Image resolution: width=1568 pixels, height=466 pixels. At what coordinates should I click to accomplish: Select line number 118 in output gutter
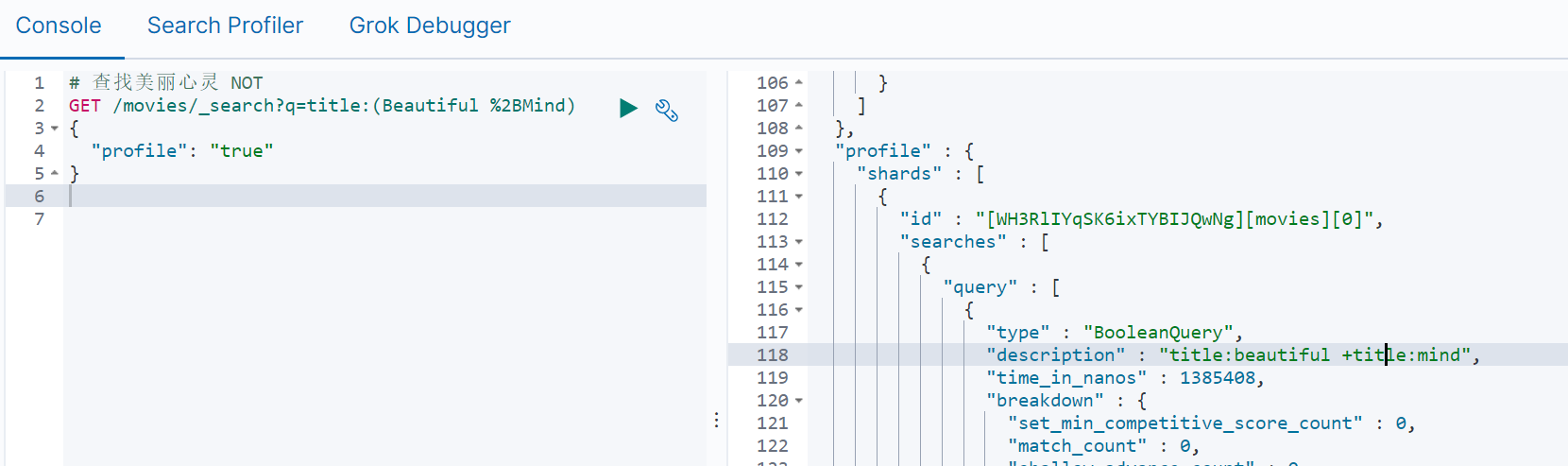click(772, 355)
